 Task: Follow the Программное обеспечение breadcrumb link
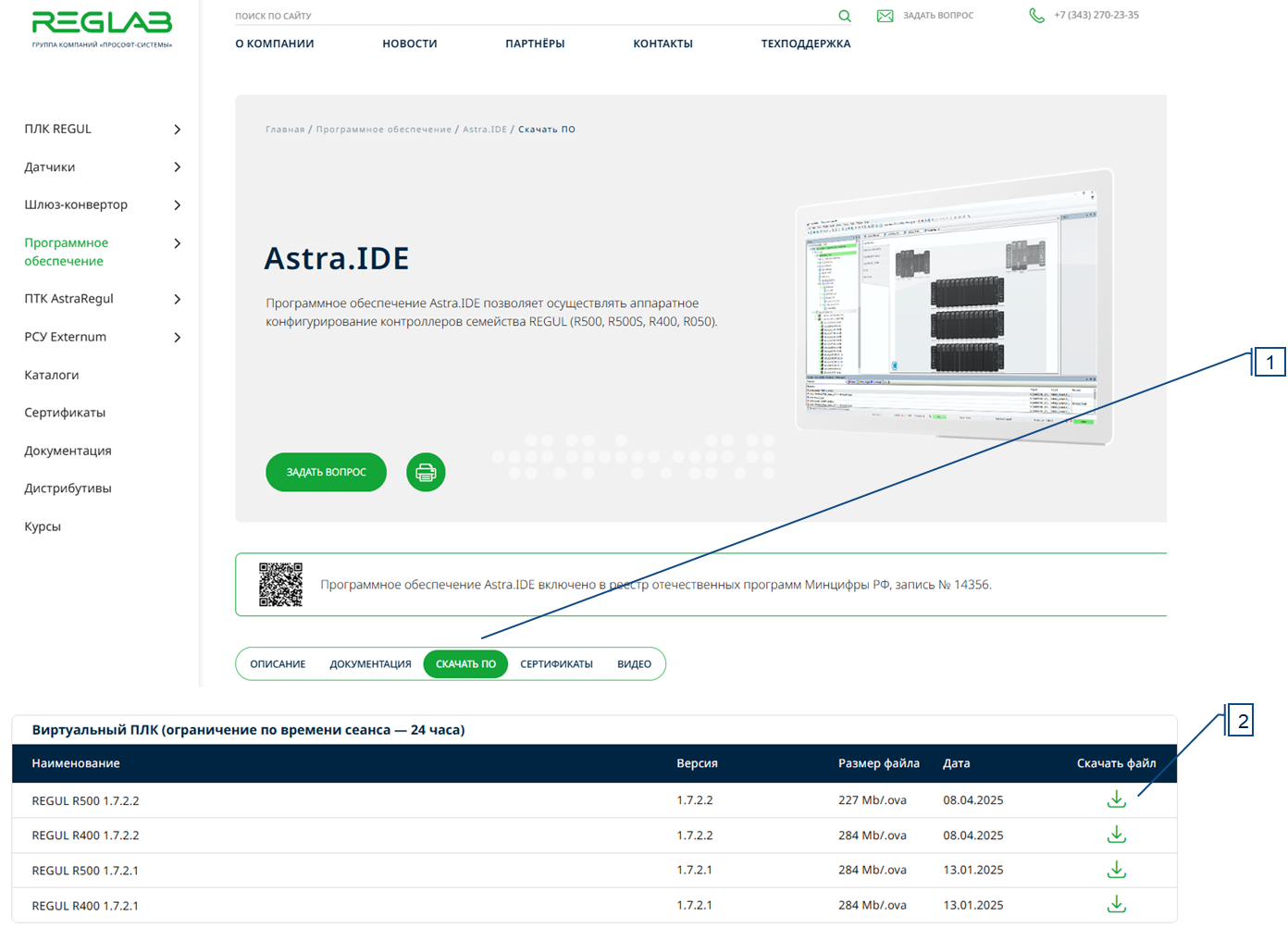(x=383, y=130)
